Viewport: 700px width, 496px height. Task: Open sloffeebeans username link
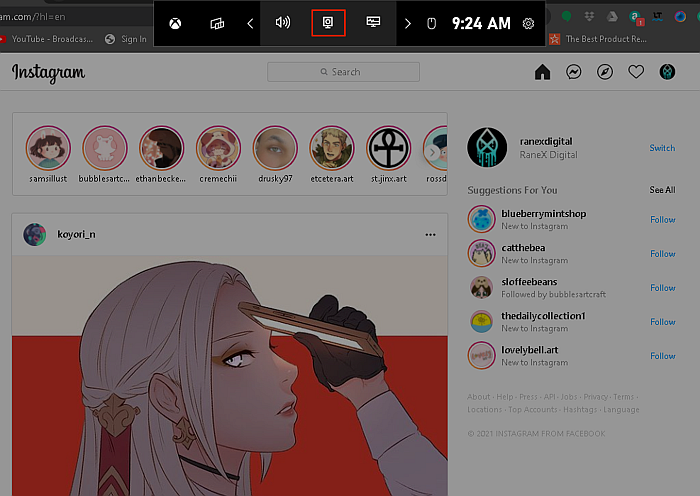pyautogui.click(x=529, y=282)
